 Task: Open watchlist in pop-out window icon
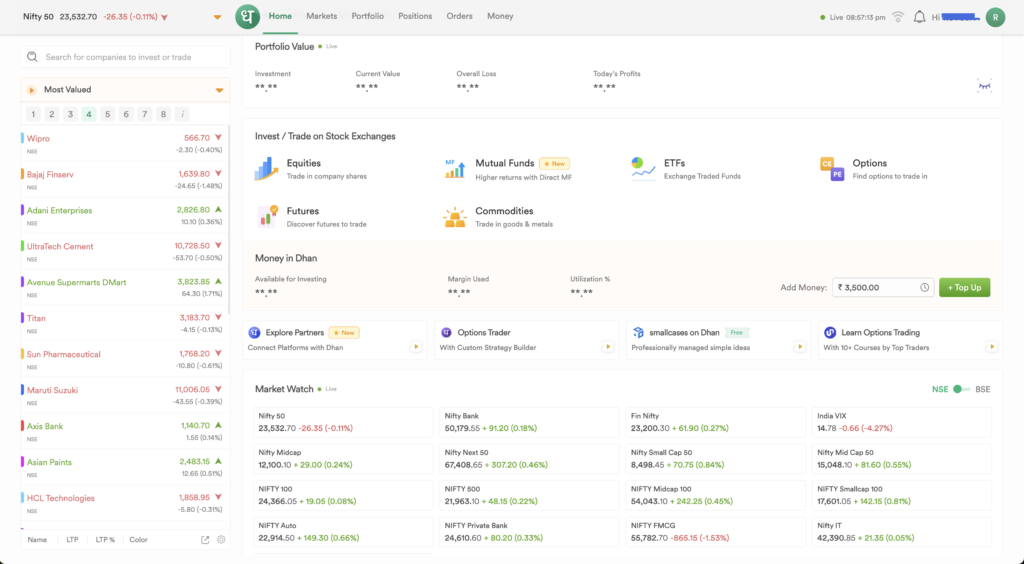point(205,540)
